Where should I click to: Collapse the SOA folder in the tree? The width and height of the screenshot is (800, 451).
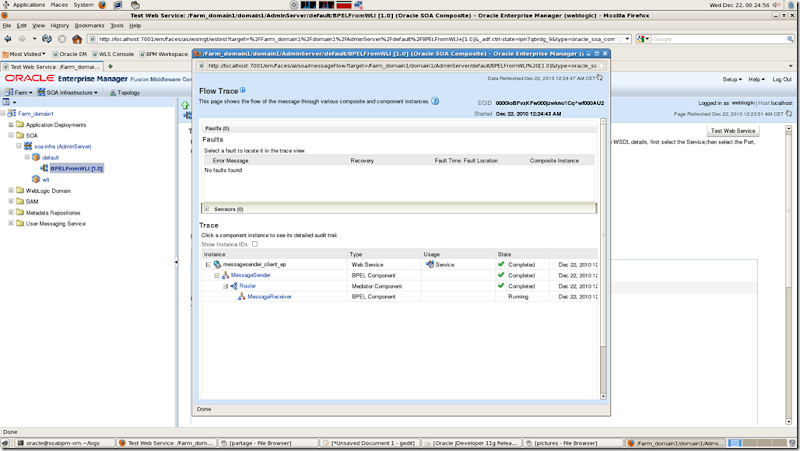click(11, 135)
